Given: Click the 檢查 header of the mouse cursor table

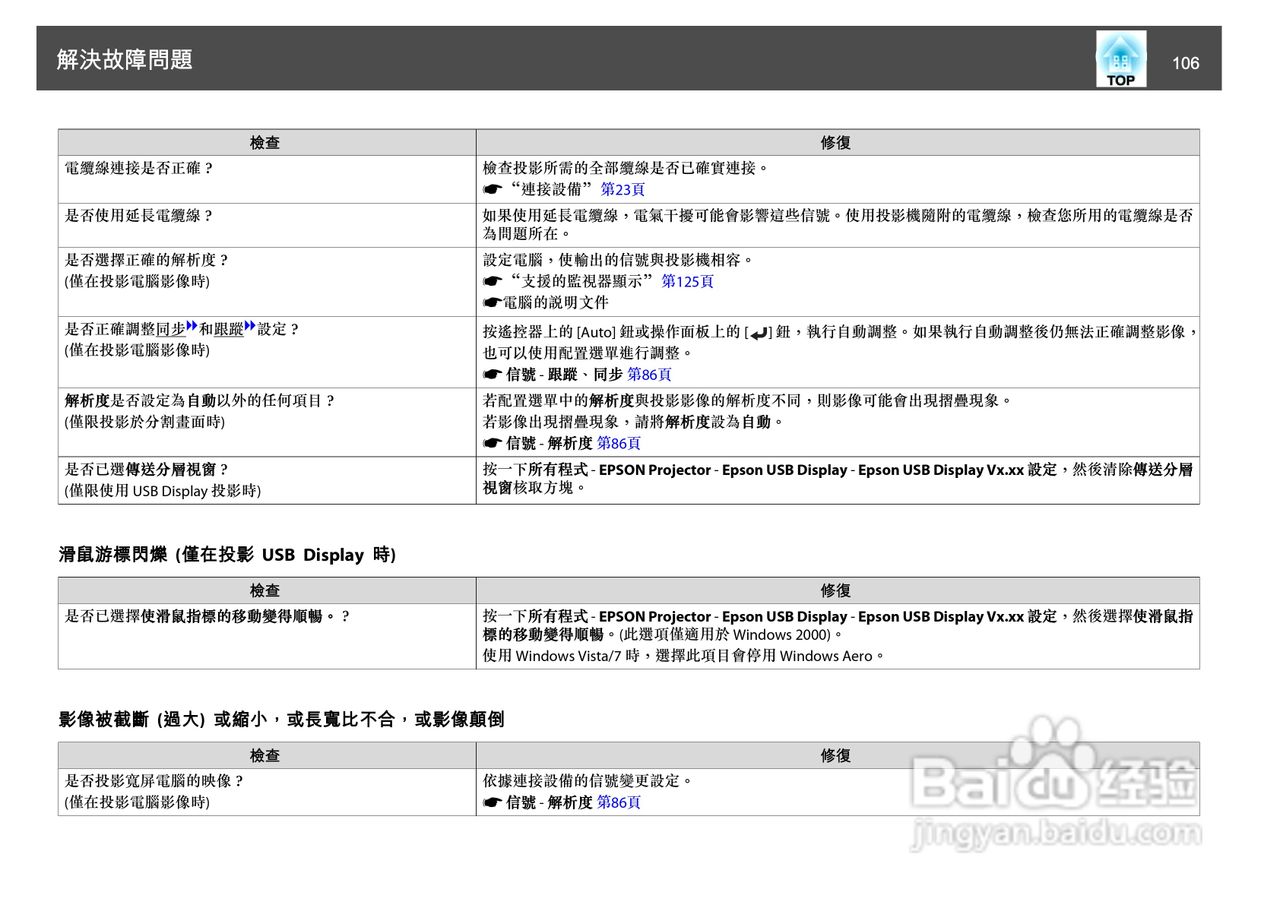Looking at the screenshot, I should tap(265, 591).
